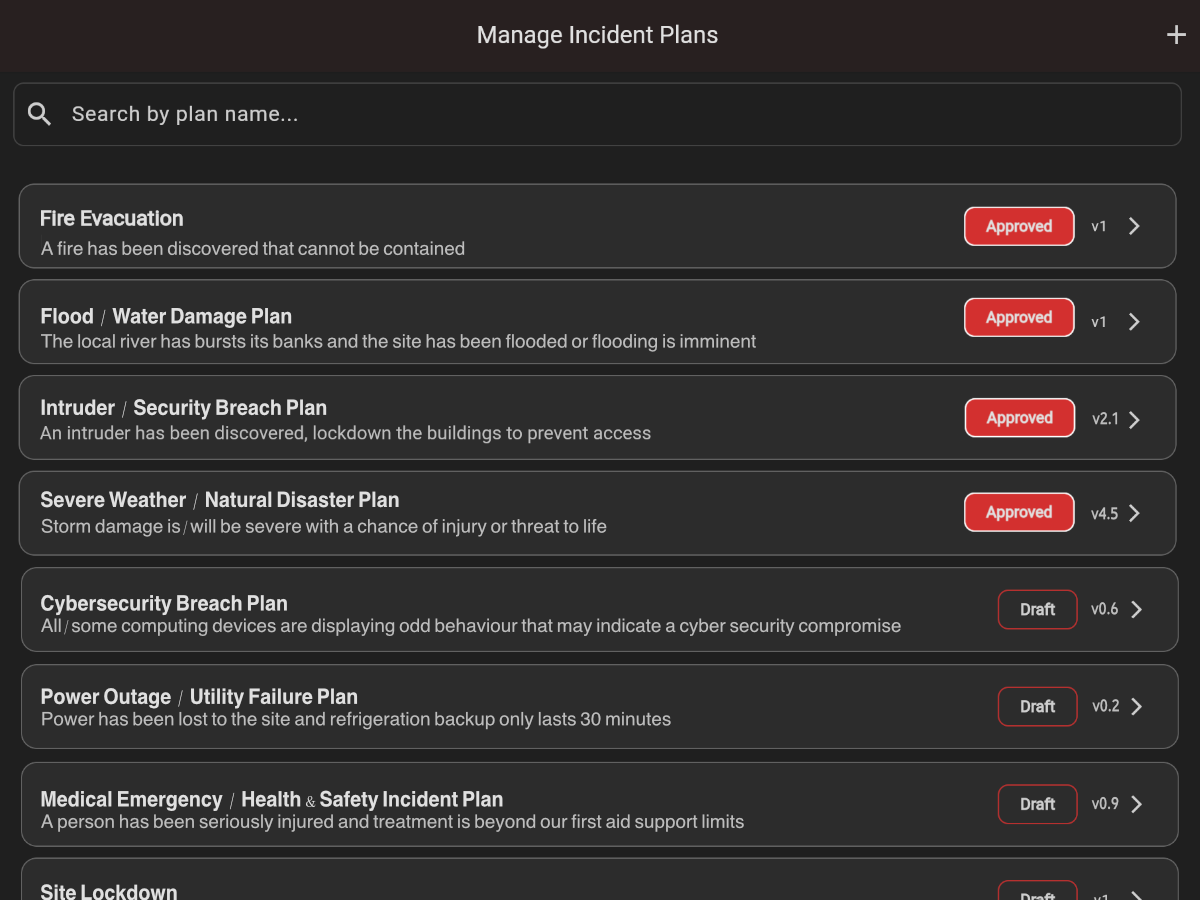
Task: Click the plus icon to add a new plan
Action: 1175,34
